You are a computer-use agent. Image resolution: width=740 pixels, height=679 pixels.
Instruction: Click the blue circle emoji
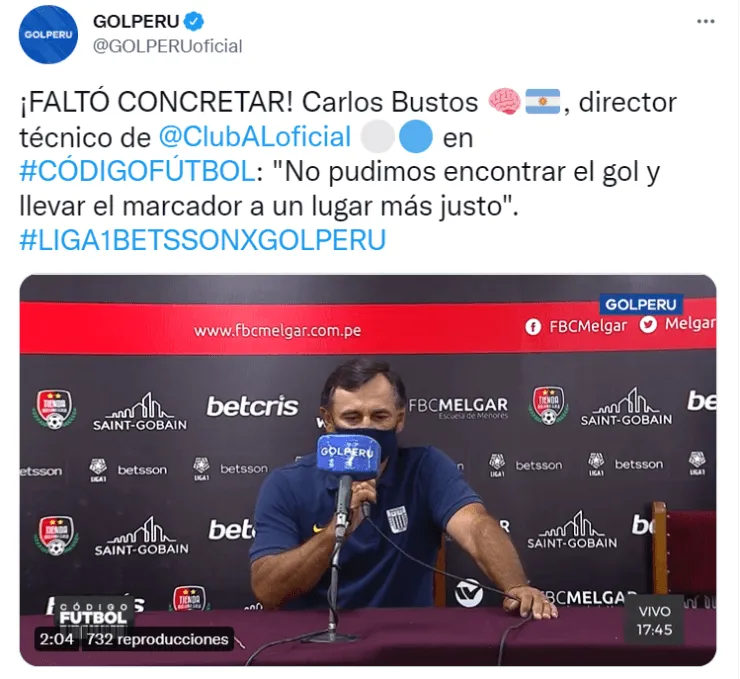pos(416,137)
